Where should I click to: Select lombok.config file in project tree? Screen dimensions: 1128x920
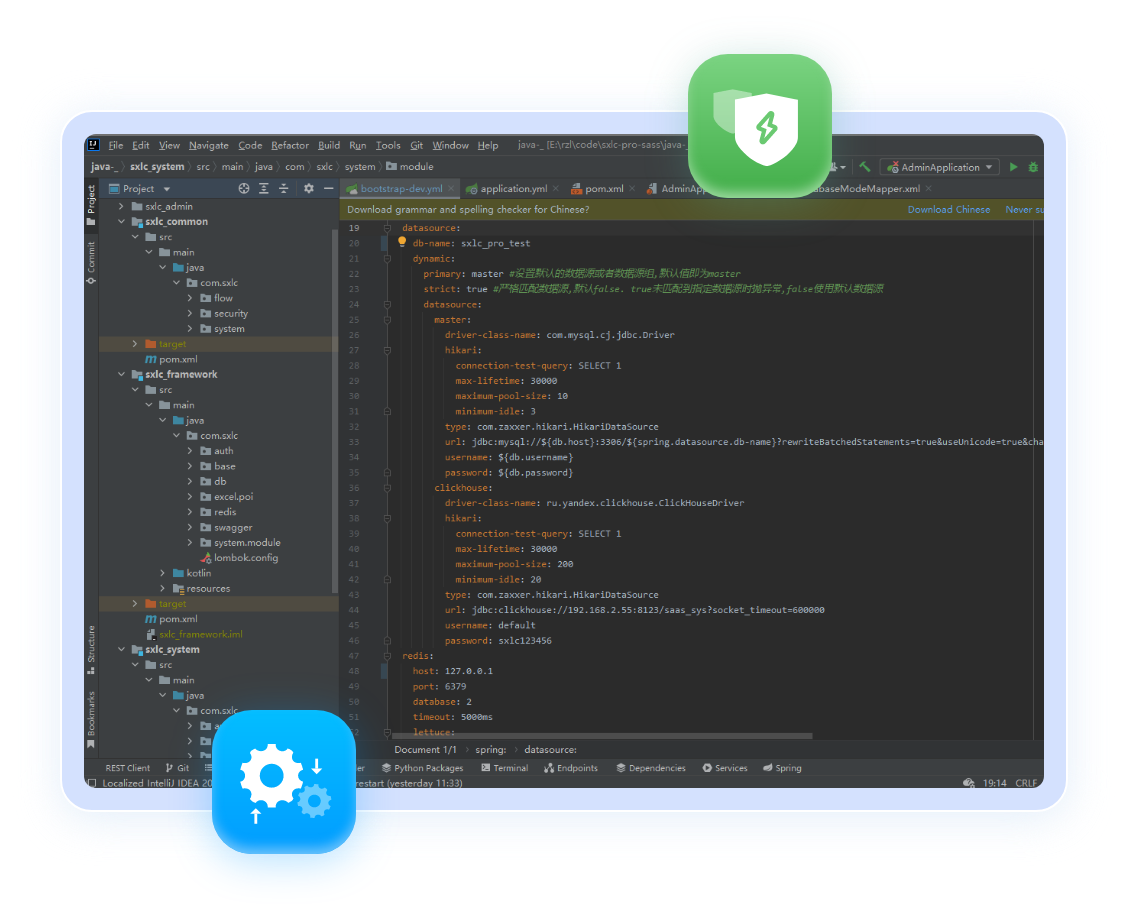245,558
